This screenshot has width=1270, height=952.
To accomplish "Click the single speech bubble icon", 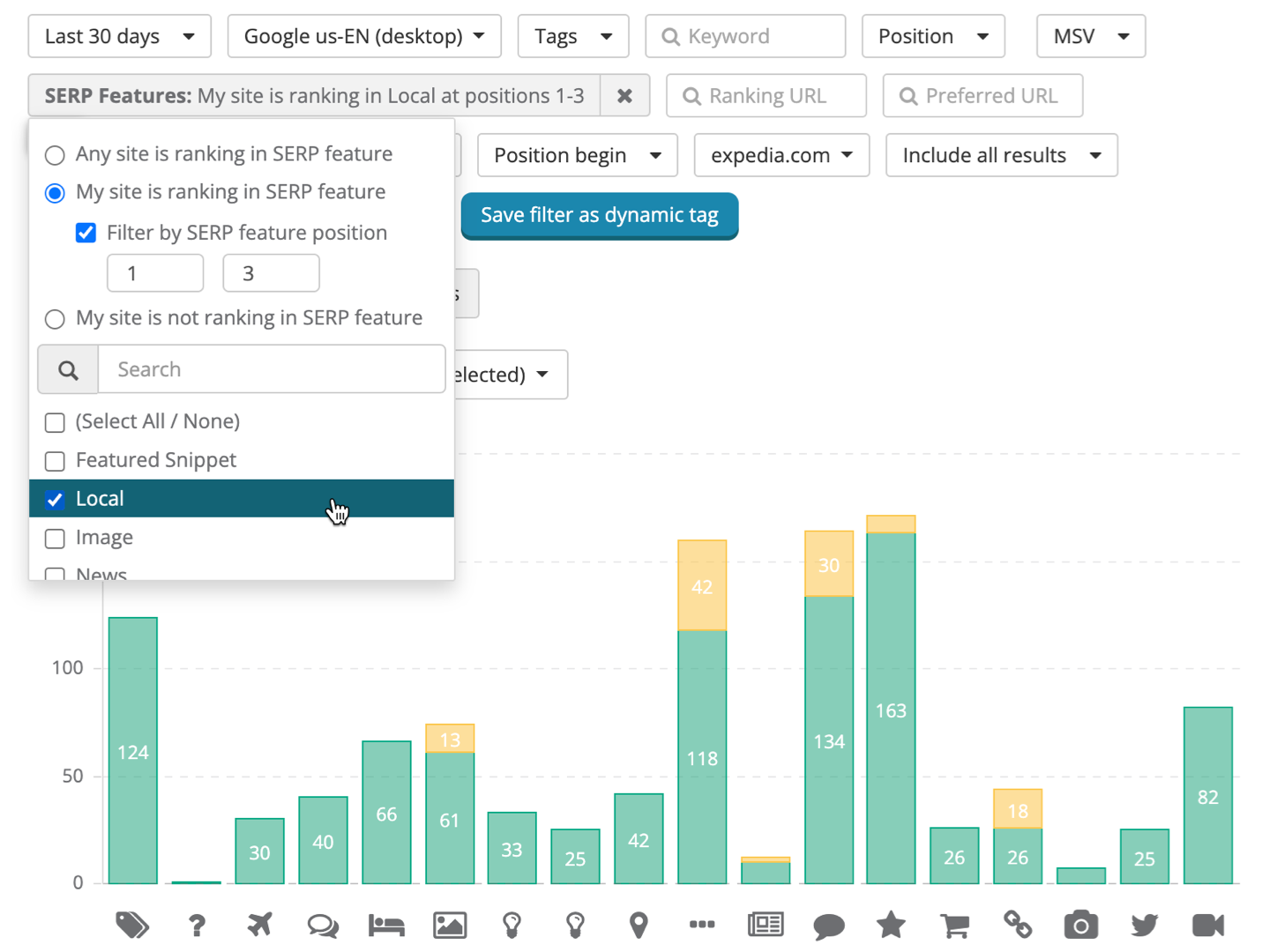I will click(x=829, y=926).
